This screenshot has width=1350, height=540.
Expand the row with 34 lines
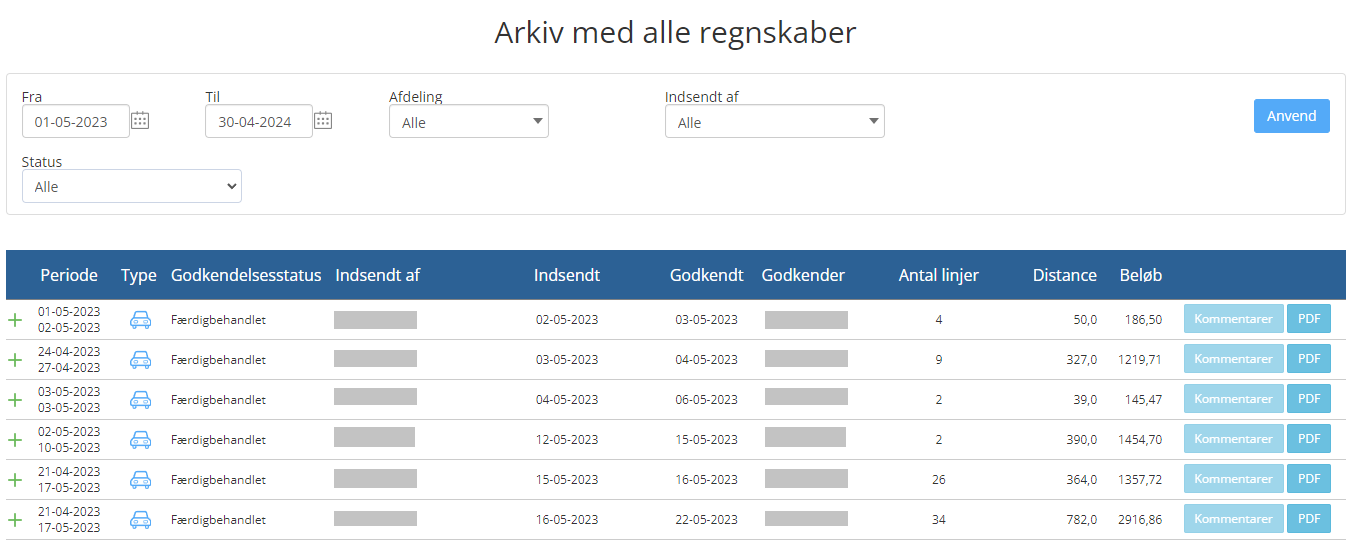tap(15, 520)
